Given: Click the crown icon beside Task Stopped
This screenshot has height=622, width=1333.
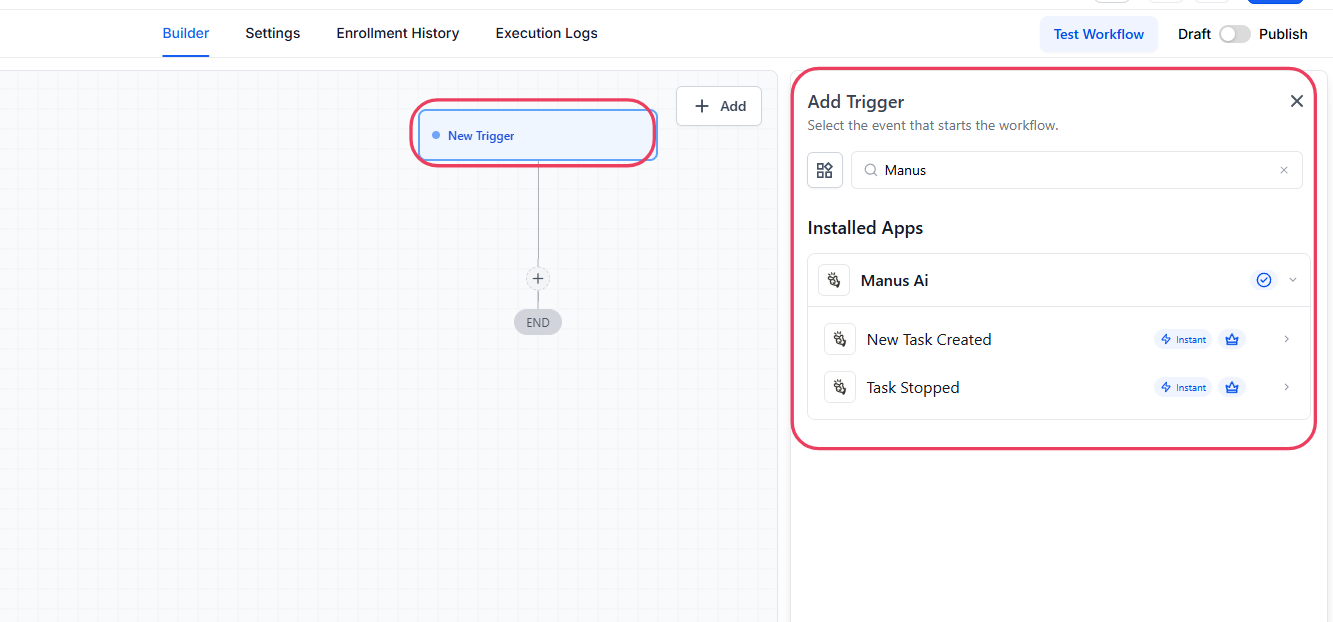Looking at the screenshot, I should point(1232,387).
